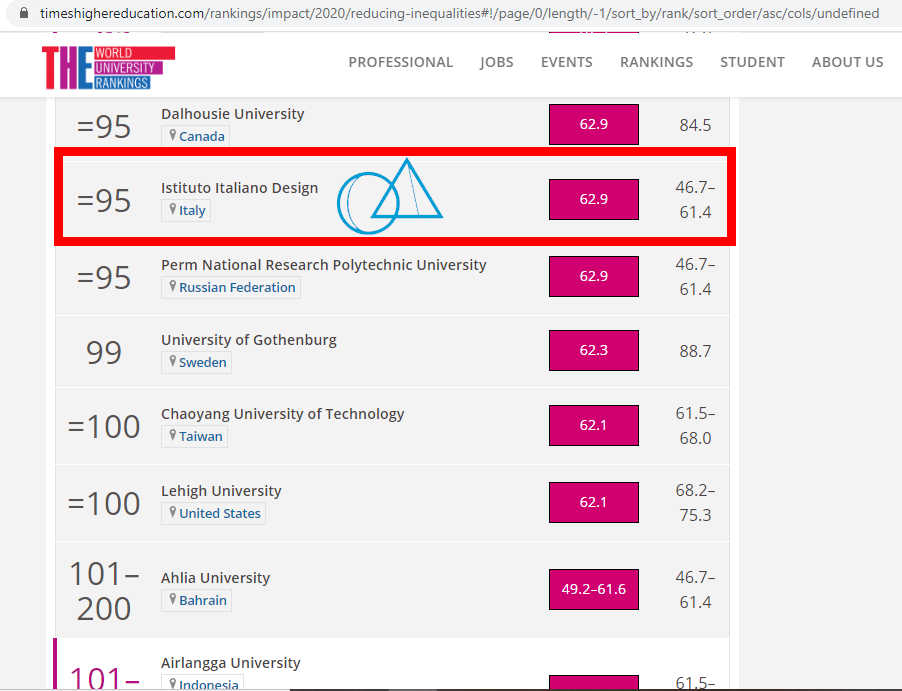Click the location pin icon next to Canada

pyautogui.click(x=173, y=135)
